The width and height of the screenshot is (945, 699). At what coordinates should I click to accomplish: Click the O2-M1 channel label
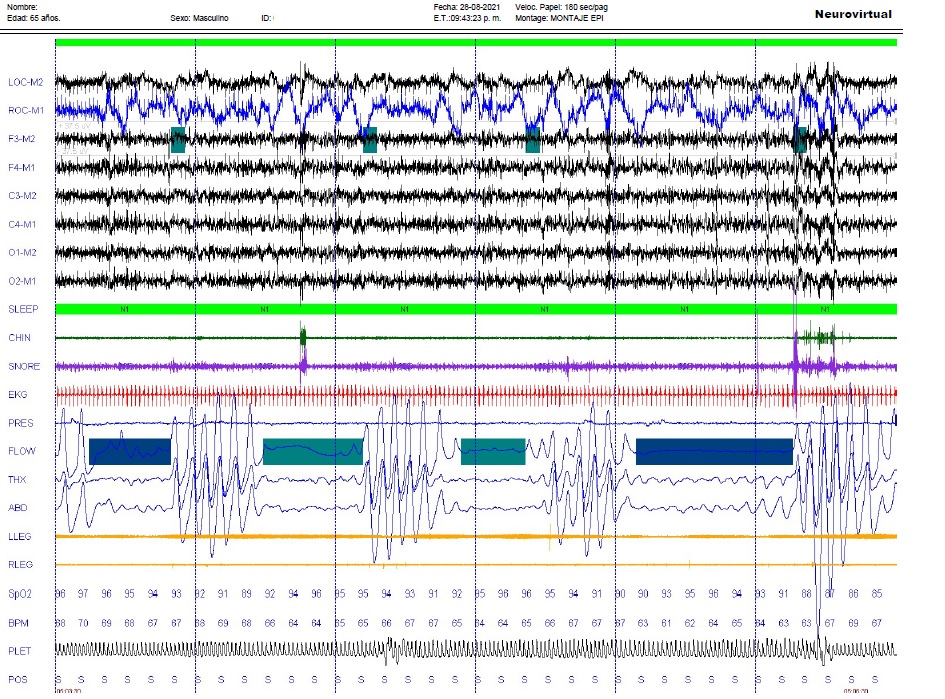click(22, 281)
